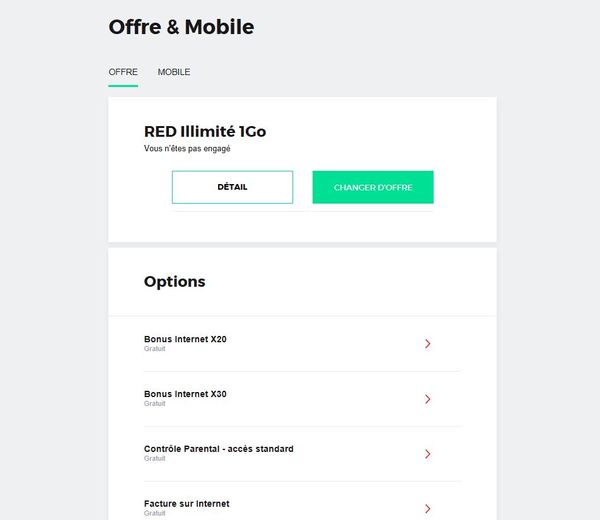The width and height of the screenshot is (600, 520).
Task: Switch to the OFFRE tab
Action: (123, 72)
